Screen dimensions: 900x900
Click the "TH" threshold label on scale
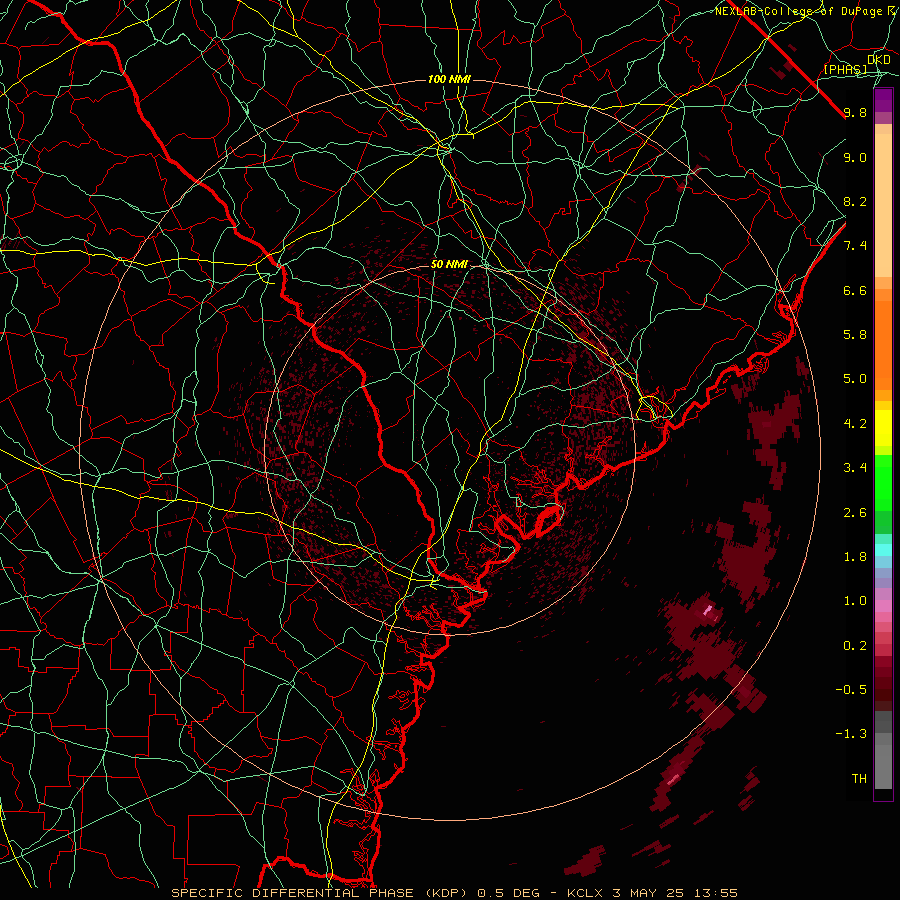coord(859,778)
